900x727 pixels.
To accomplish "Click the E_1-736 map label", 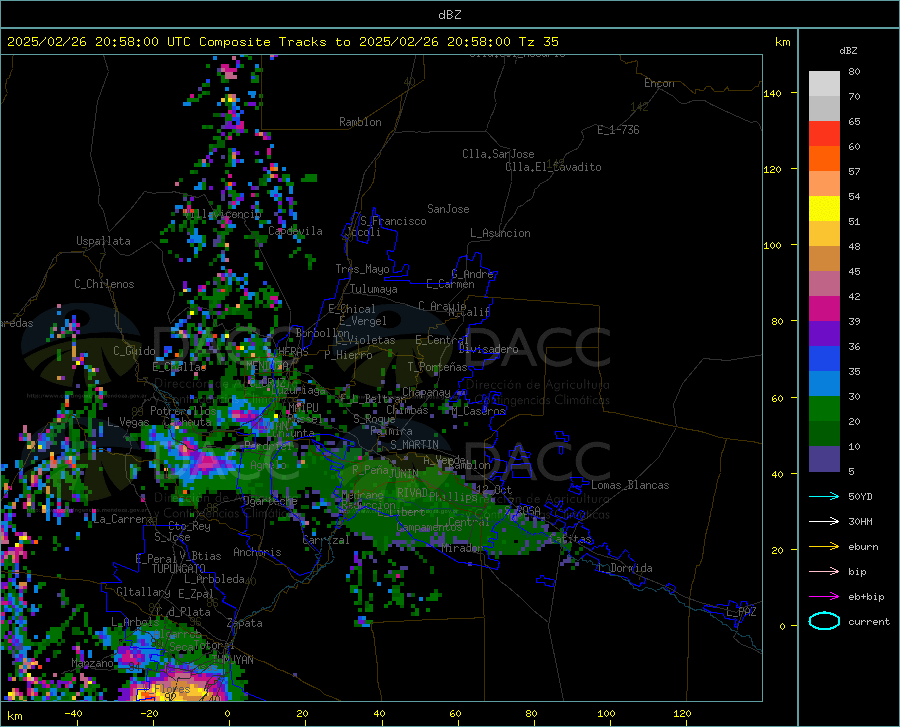I will tap(618, 130).
